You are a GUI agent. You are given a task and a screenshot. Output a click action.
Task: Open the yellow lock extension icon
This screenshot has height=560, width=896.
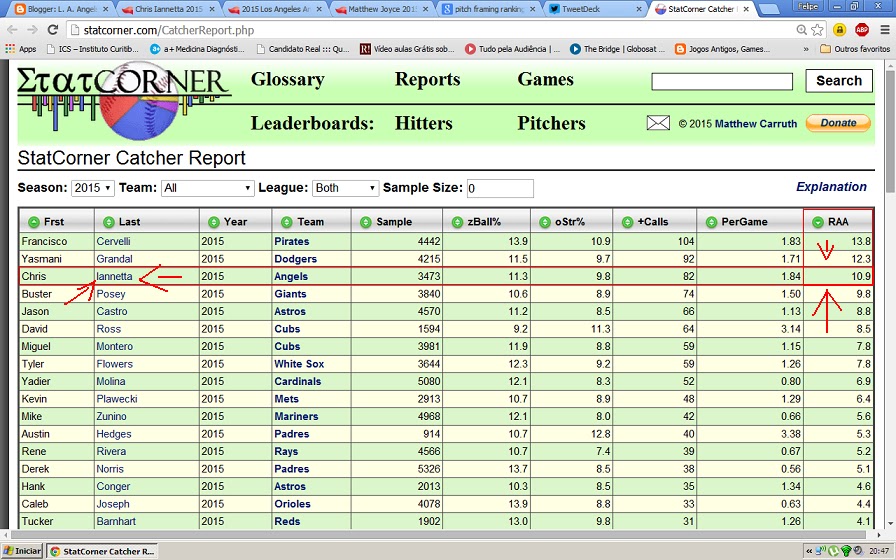coord(839,30)
